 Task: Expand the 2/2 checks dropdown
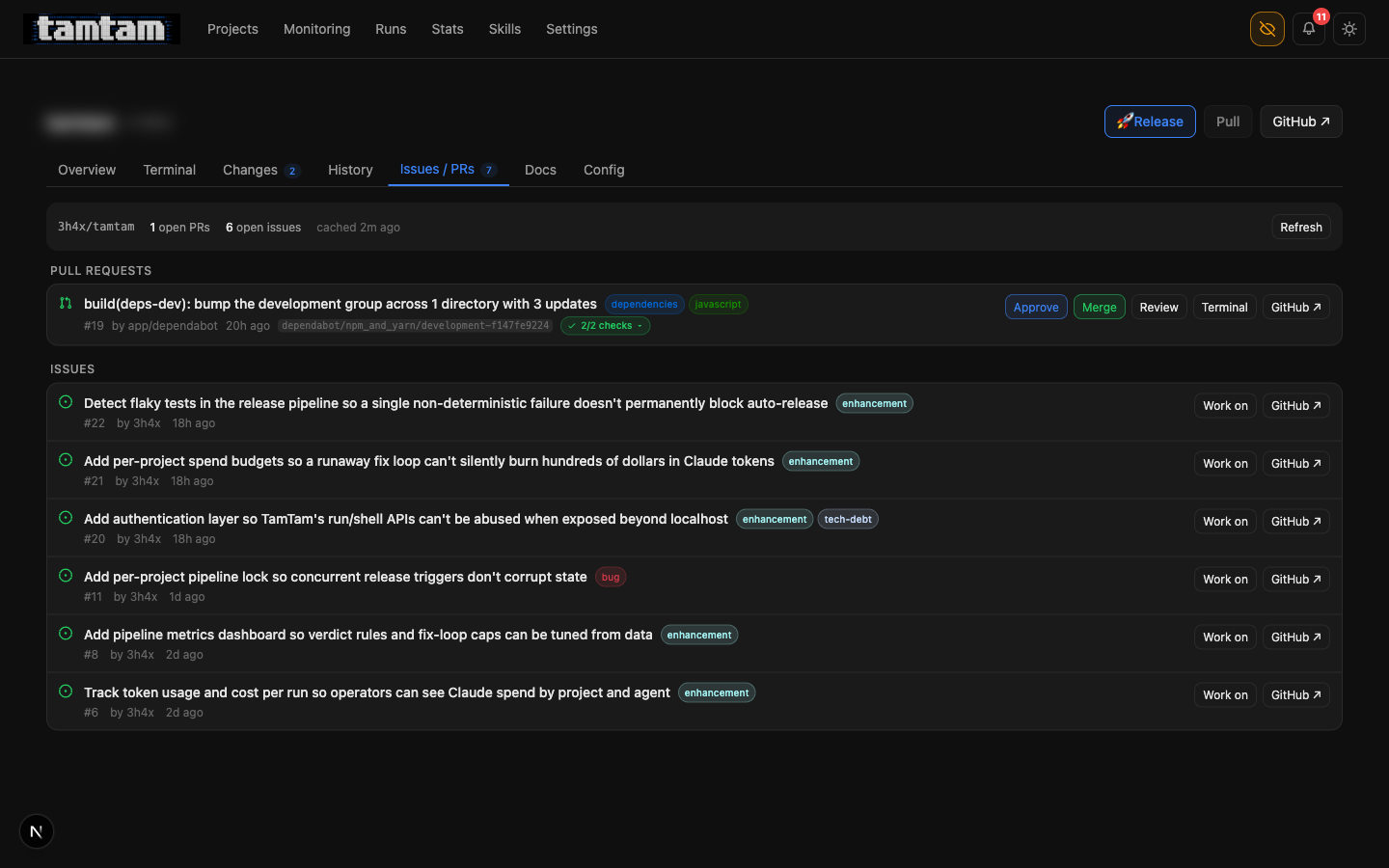pyautogui.click(x=605, y=326)
